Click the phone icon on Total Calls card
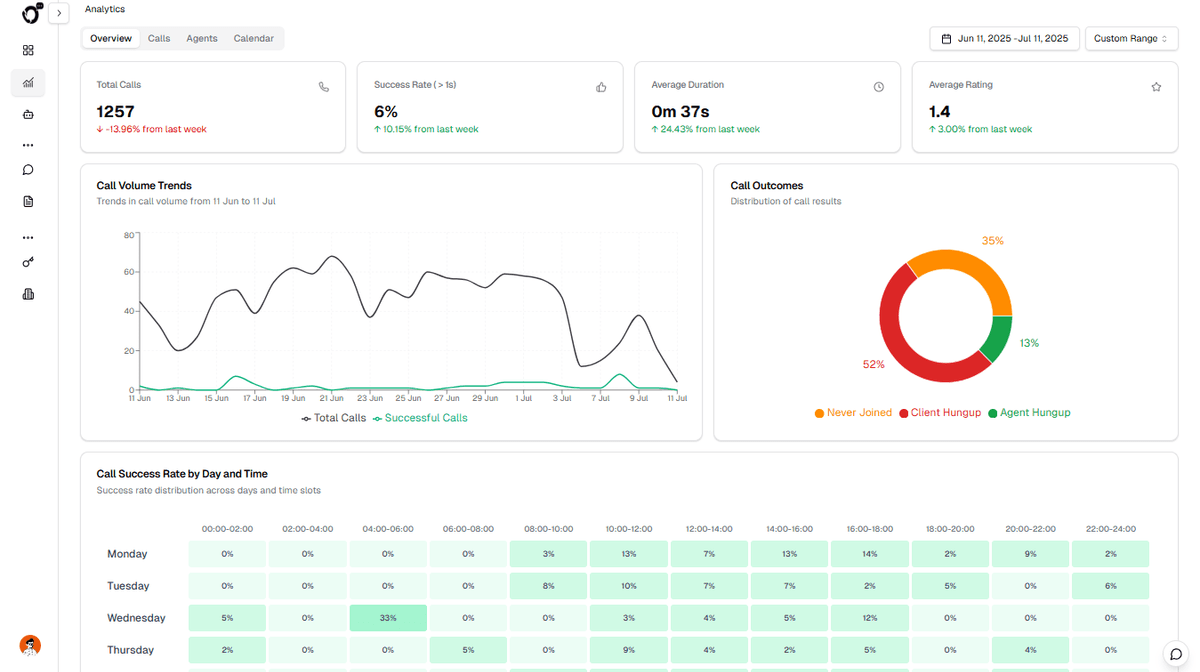 (323, 87)
